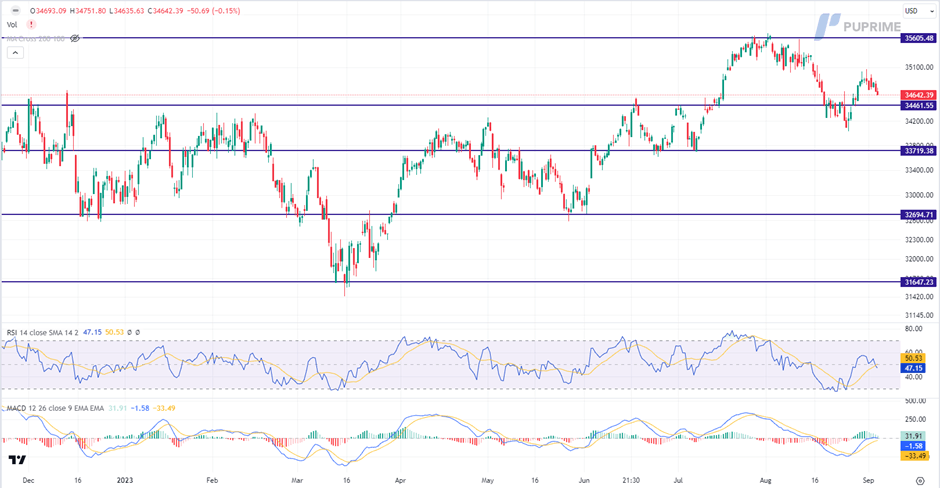Viewport: 940px width, 488px height.
Task: Click the high value H34751.80 in OHLC header
Action: (88, 11)
